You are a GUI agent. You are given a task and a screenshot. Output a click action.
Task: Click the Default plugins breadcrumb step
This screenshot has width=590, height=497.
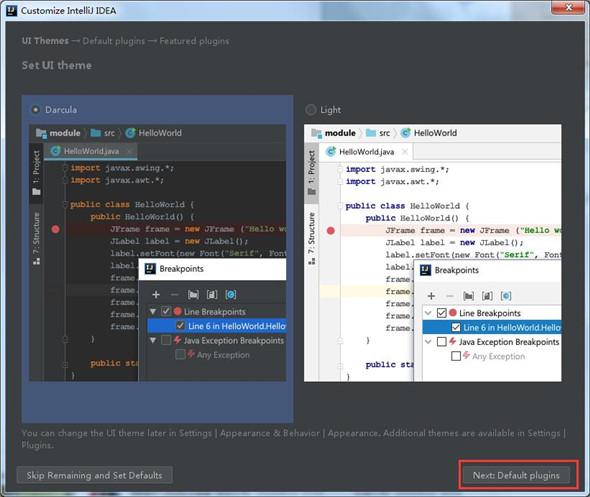[x=114, y=41]
